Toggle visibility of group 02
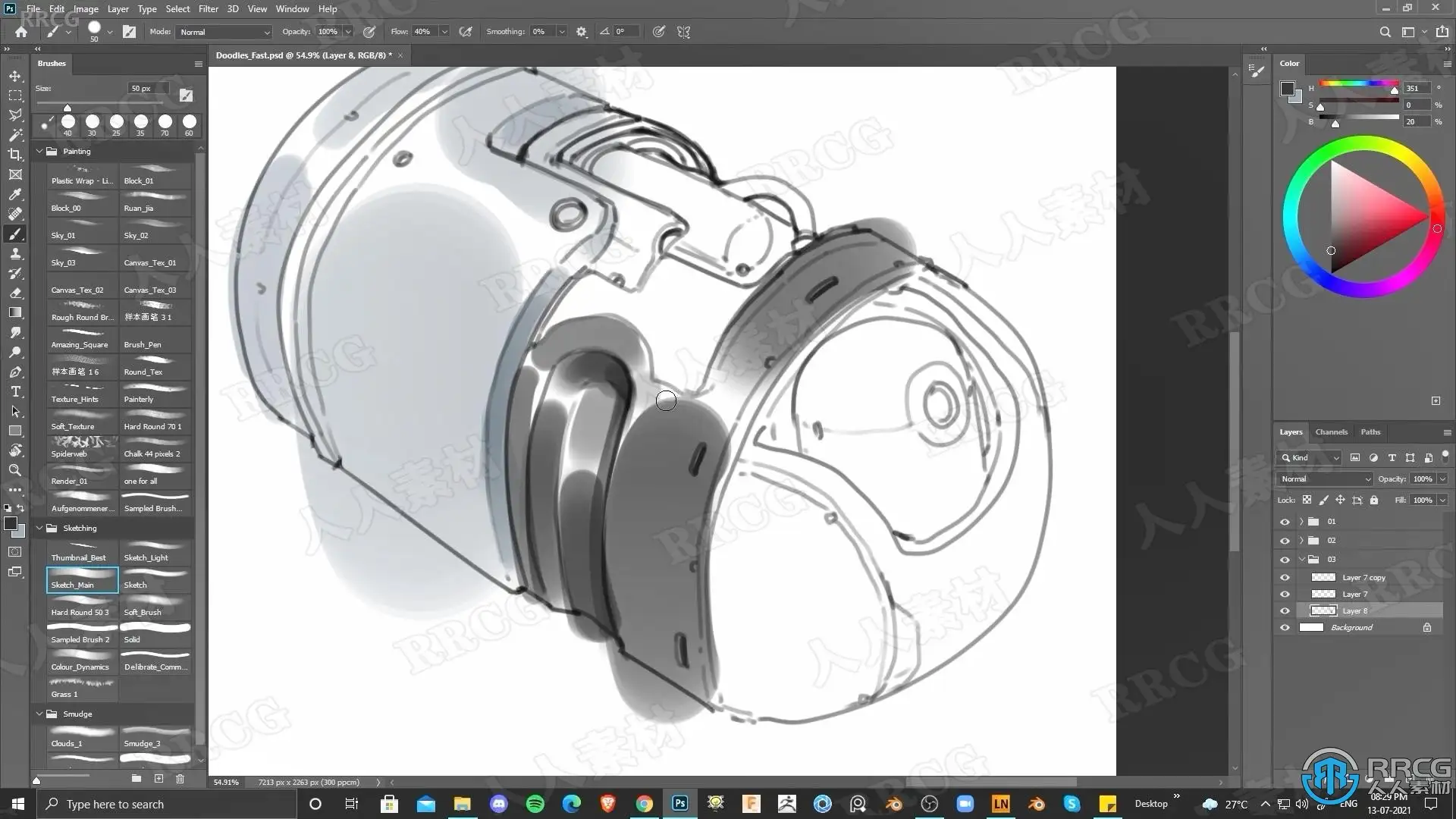 pyautogui.click(x=1285, y=541)
